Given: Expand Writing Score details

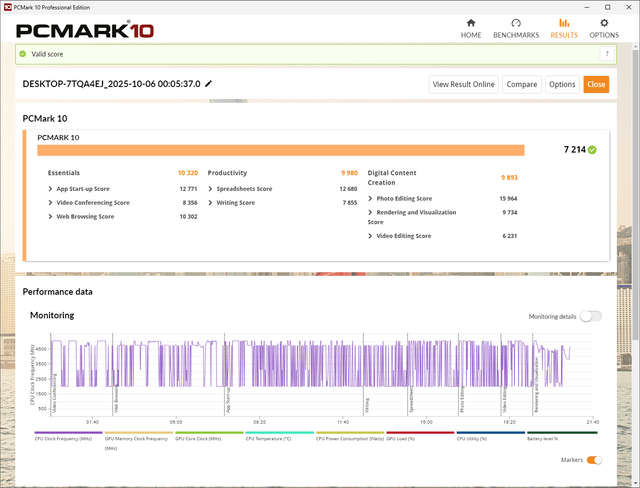Looking at the screenshot, I should (210, 203).
